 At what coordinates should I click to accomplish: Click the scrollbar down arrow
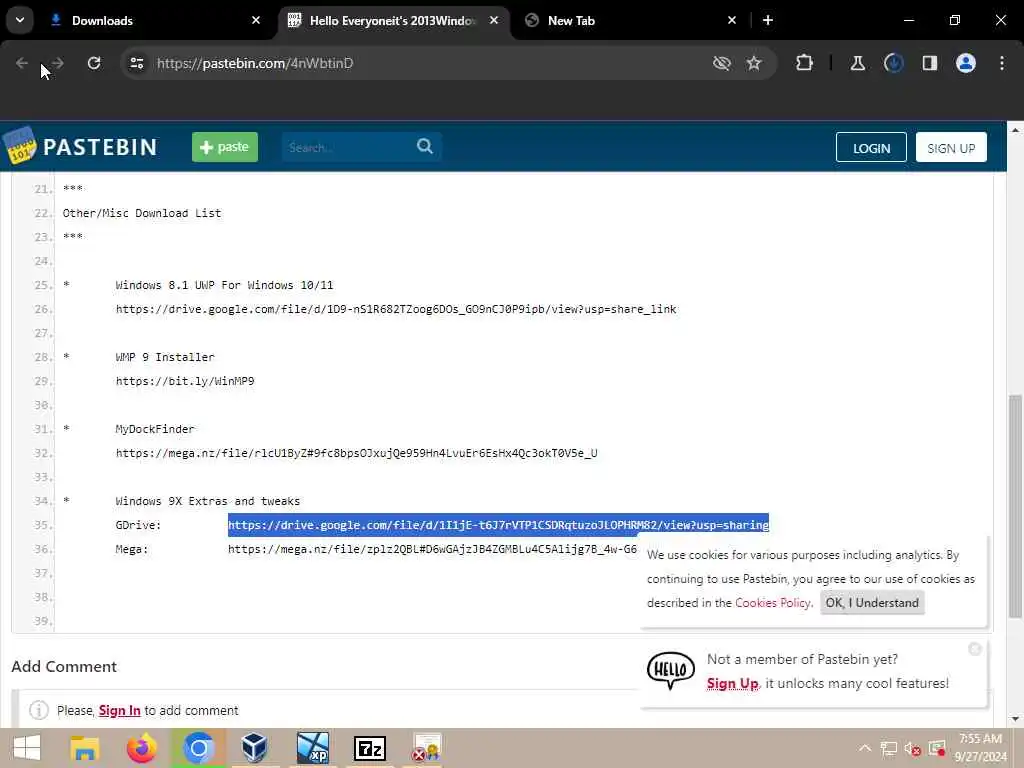1015,719
